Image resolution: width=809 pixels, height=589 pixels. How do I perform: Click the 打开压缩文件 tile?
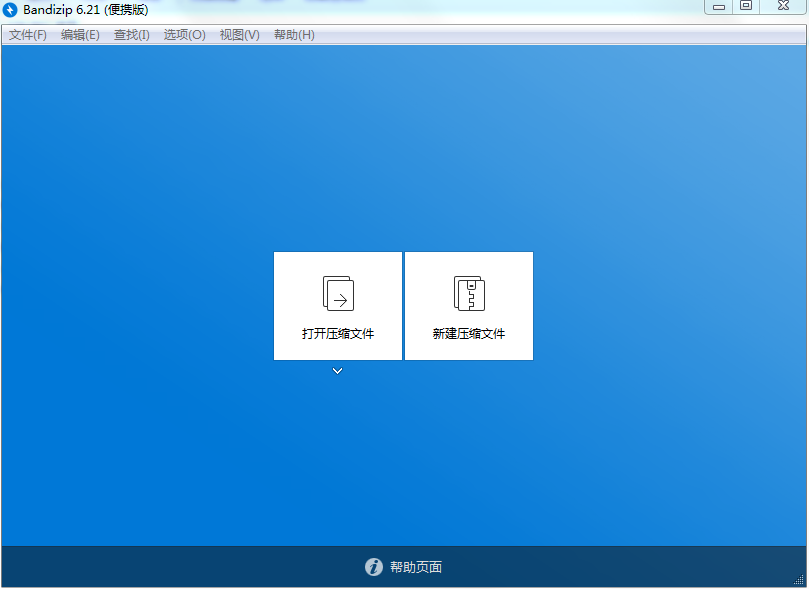pos(338,306)
